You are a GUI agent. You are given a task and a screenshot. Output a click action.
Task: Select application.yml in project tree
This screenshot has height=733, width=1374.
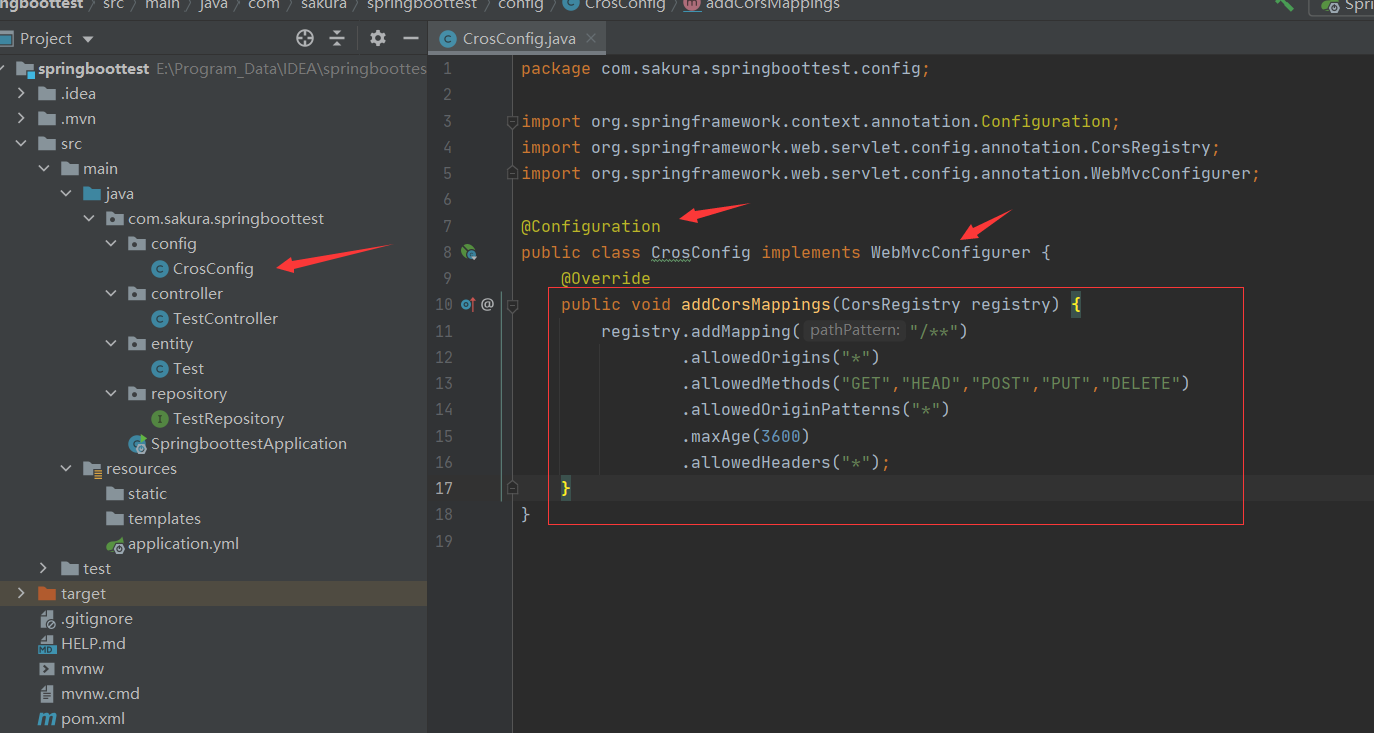[183, 544]
